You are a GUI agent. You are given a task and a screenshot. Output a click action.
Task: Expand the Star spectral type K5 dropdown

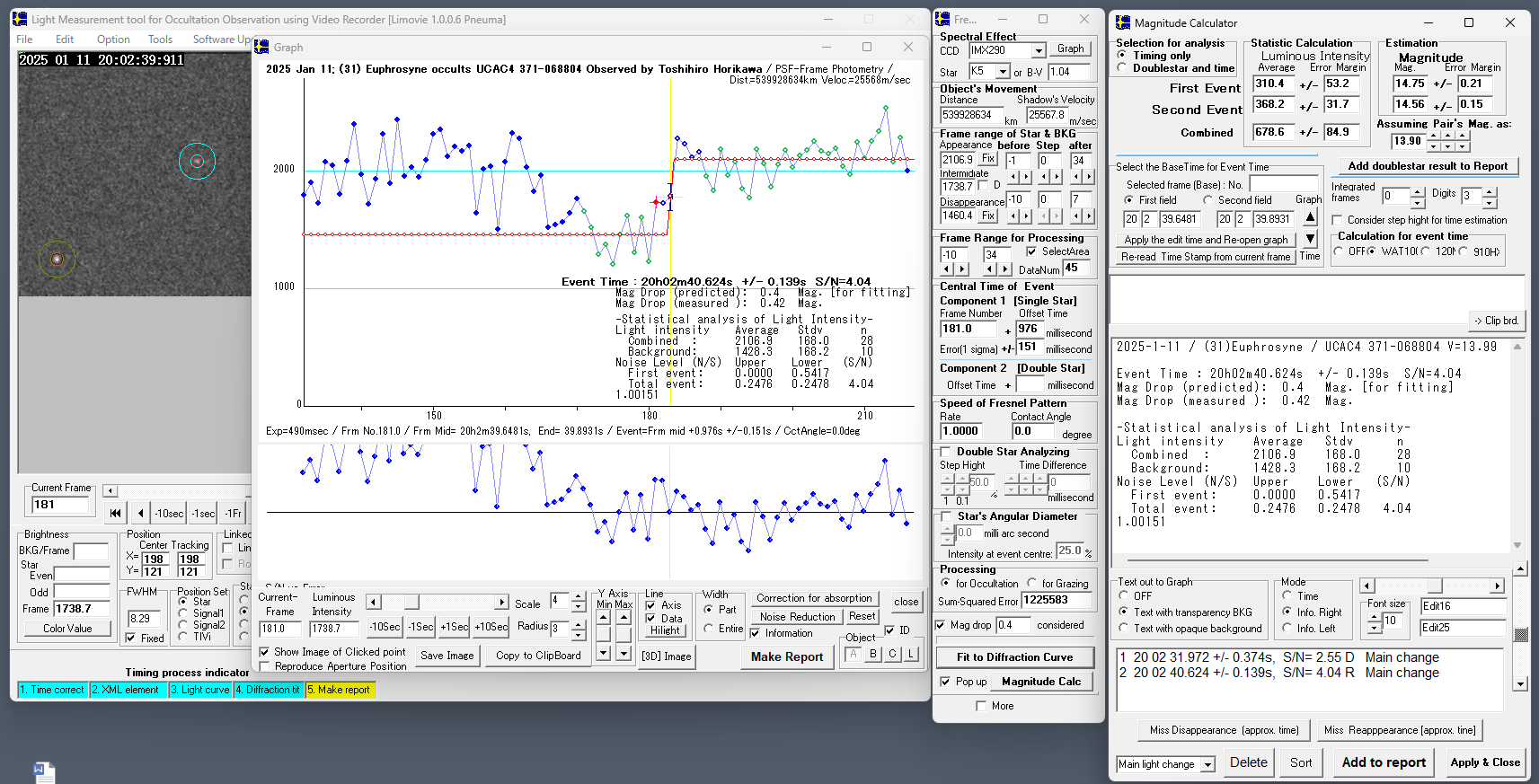1003,72
